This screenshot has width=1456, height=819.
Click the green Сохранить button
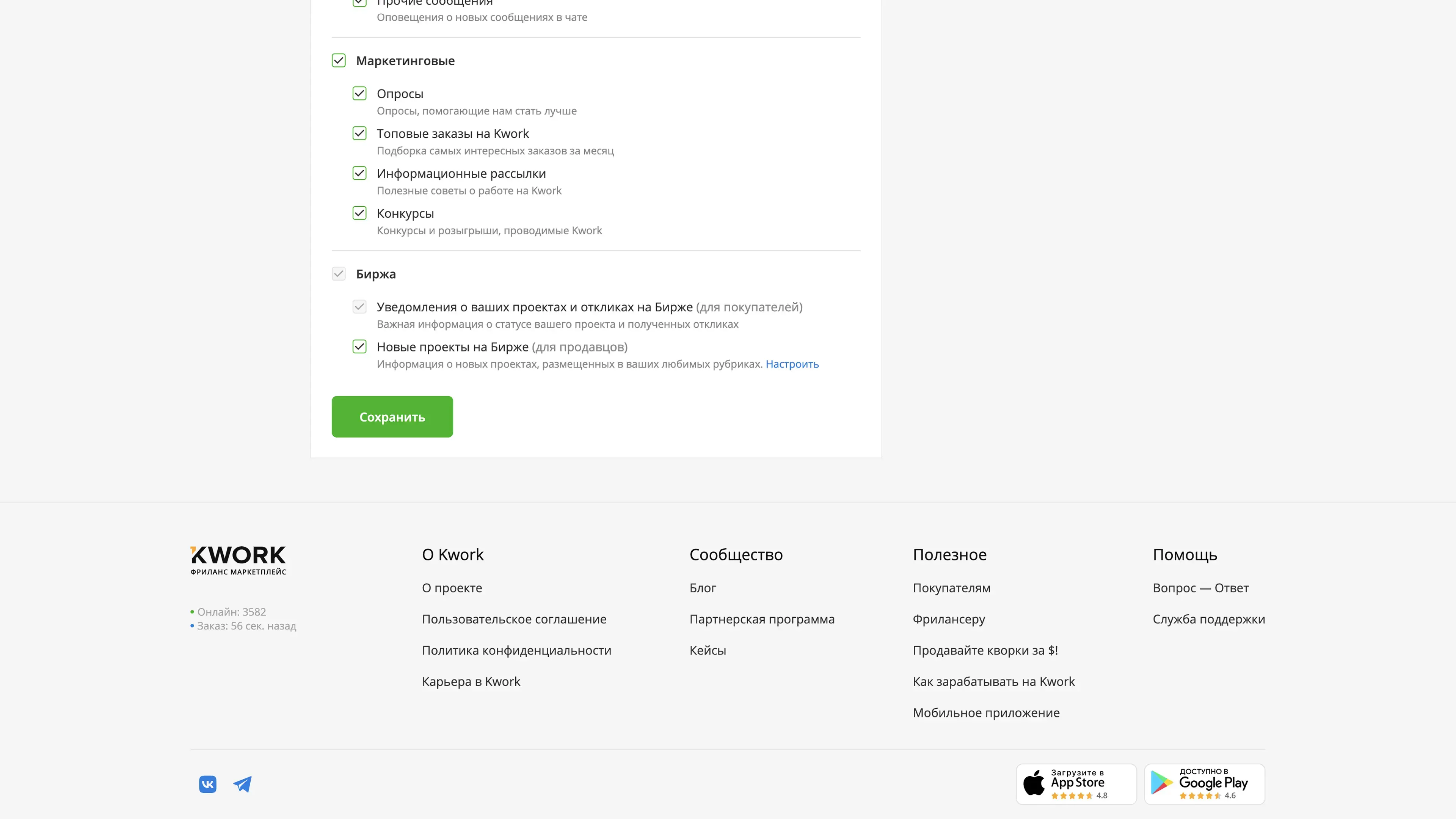pos(392,417)
